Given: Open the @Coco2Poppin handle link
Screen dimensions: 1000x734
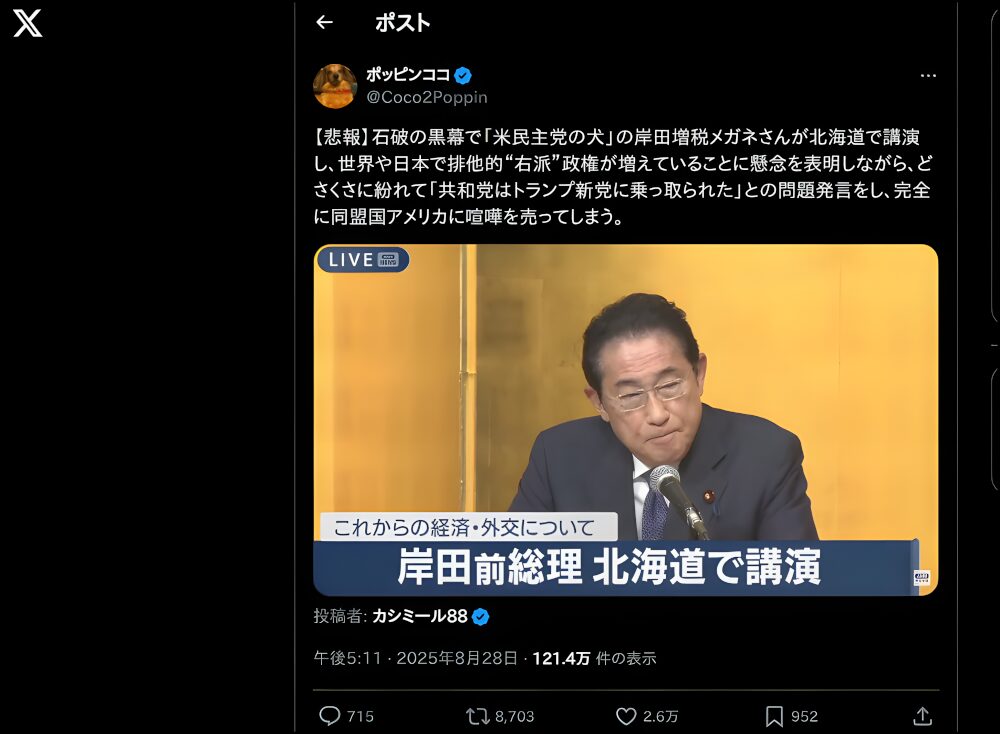Looking at the screenshot, I should tap(427, 97).
